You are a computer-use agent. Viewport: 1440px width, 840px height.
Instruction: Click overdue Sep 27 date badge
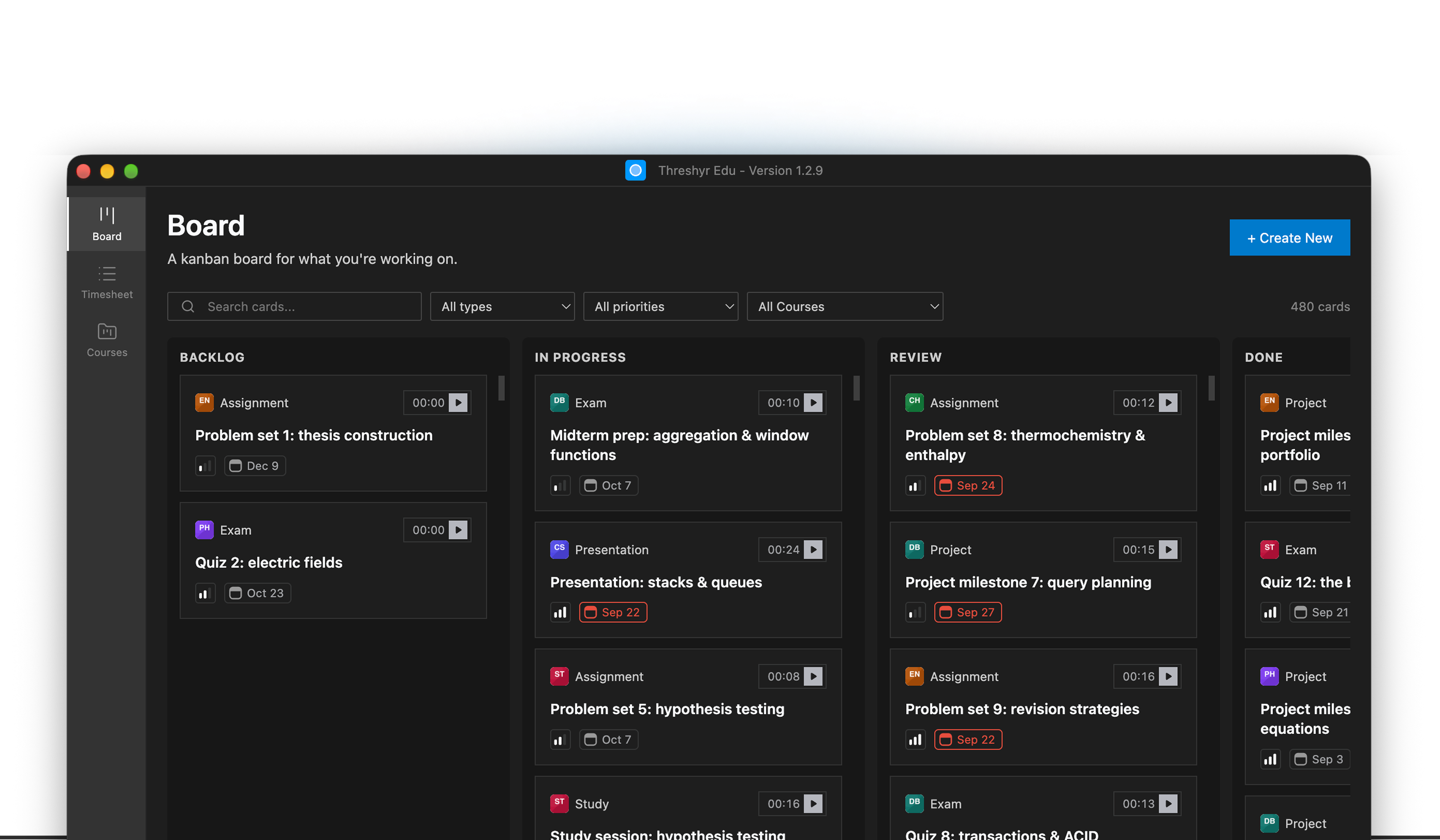point(968,612)
